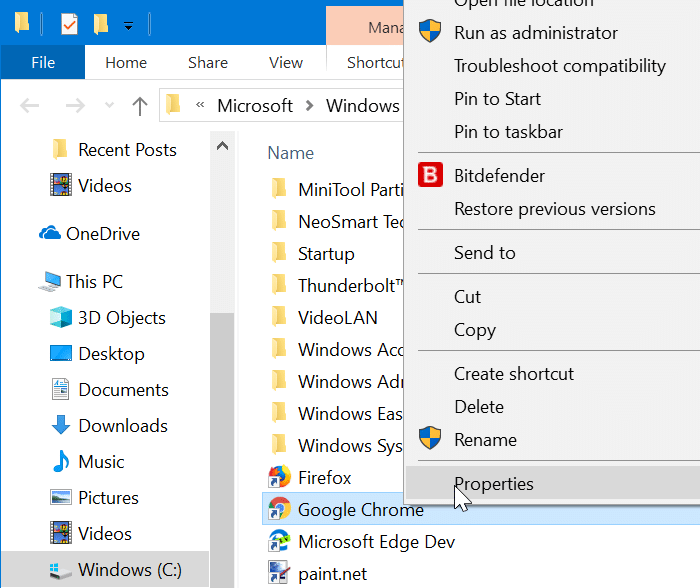
Task: Choose Troubleshoot compatibility in context menu
Action: 553,66
